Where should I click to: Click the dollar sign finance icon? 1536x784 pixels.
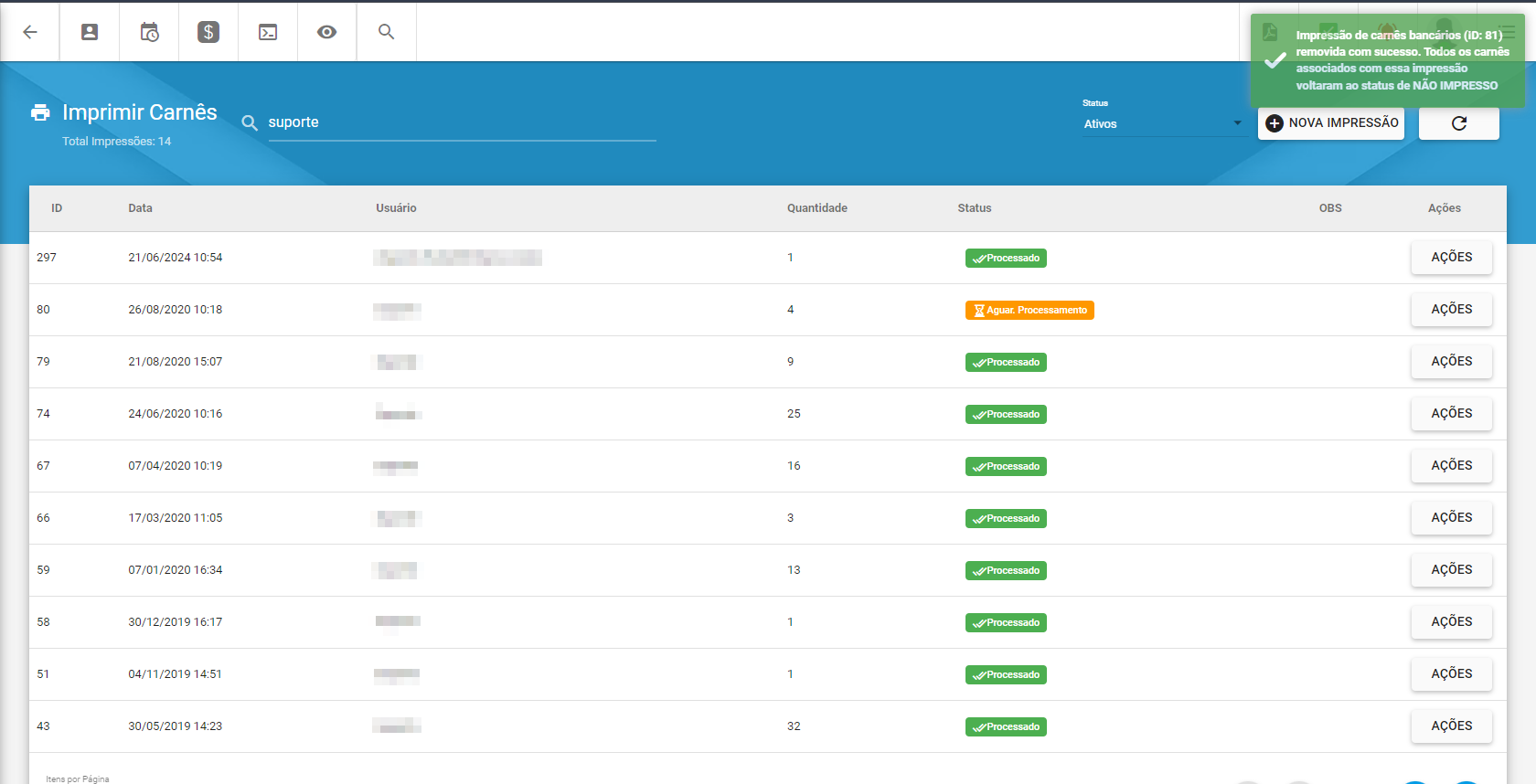click(208, 32)
